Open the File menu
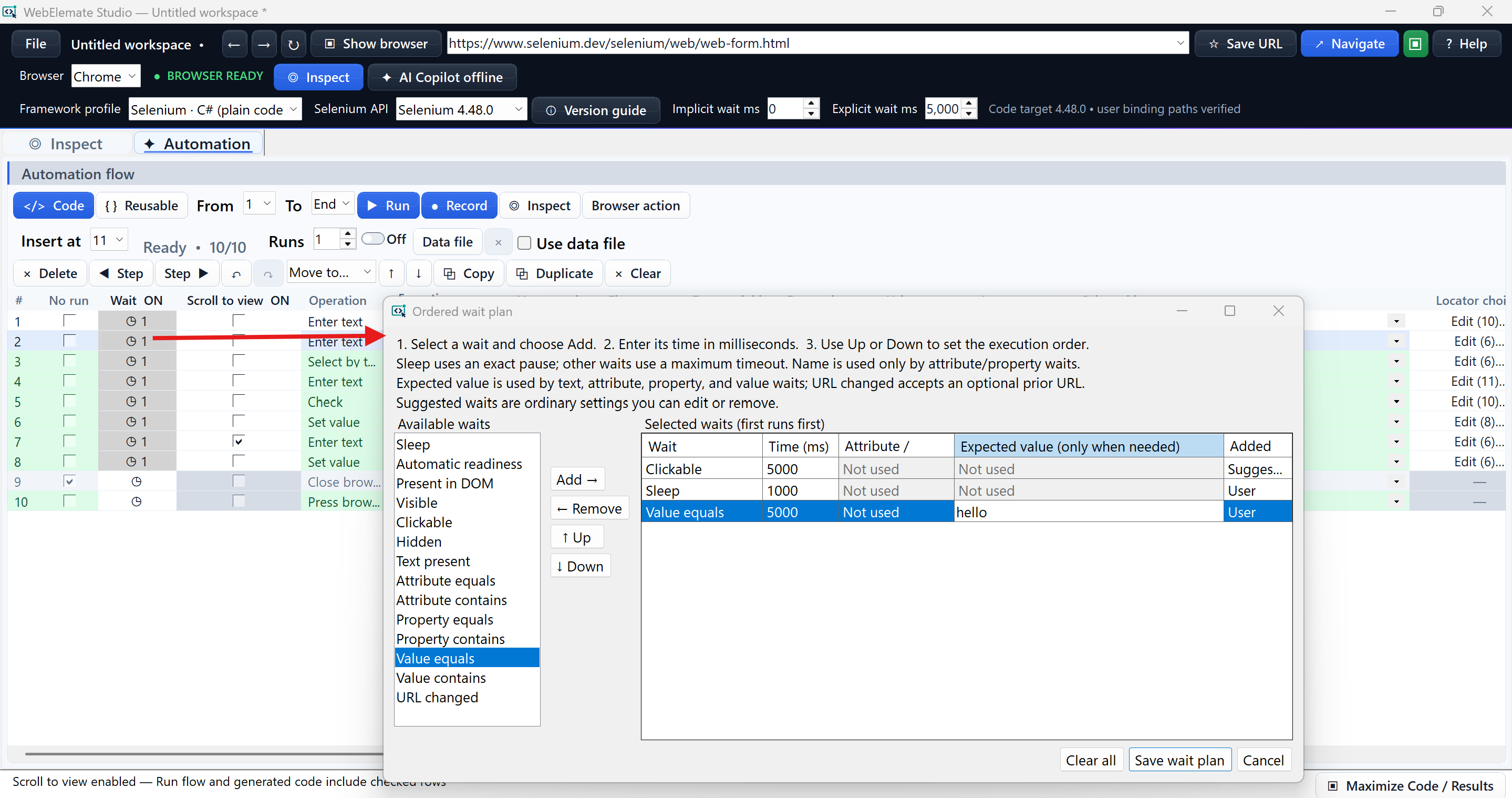The height and width of the screenshot is (798, 1512). coord(36,44)
